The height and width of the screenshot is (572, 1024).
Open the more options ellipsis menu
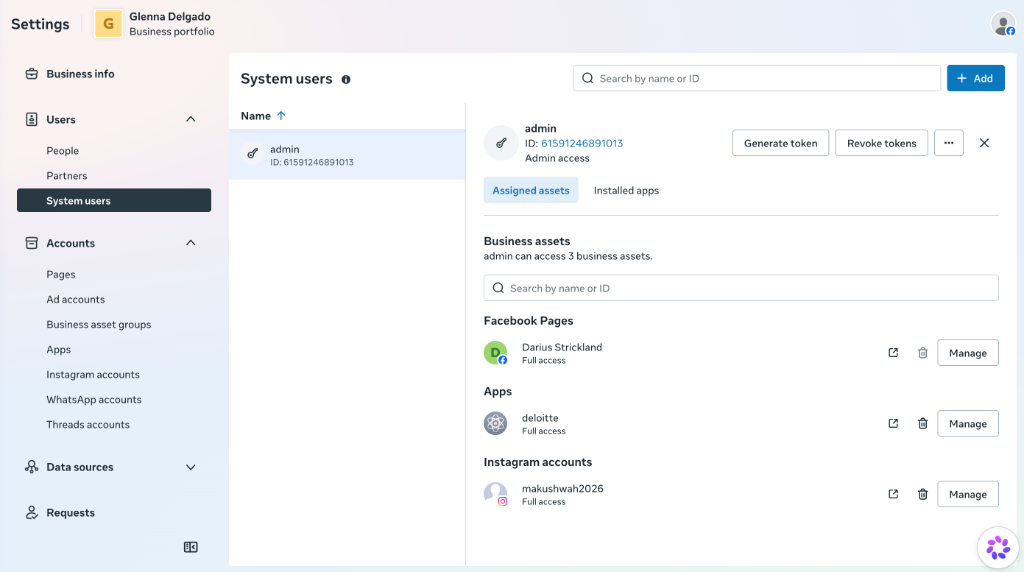[x=949, y=143]
